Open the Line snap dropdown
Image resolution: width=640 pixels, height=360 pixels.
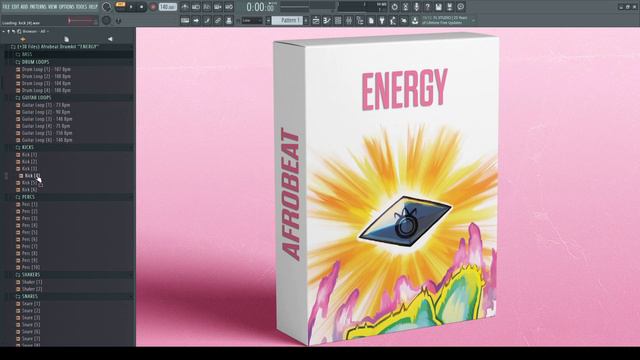point(252,20)
